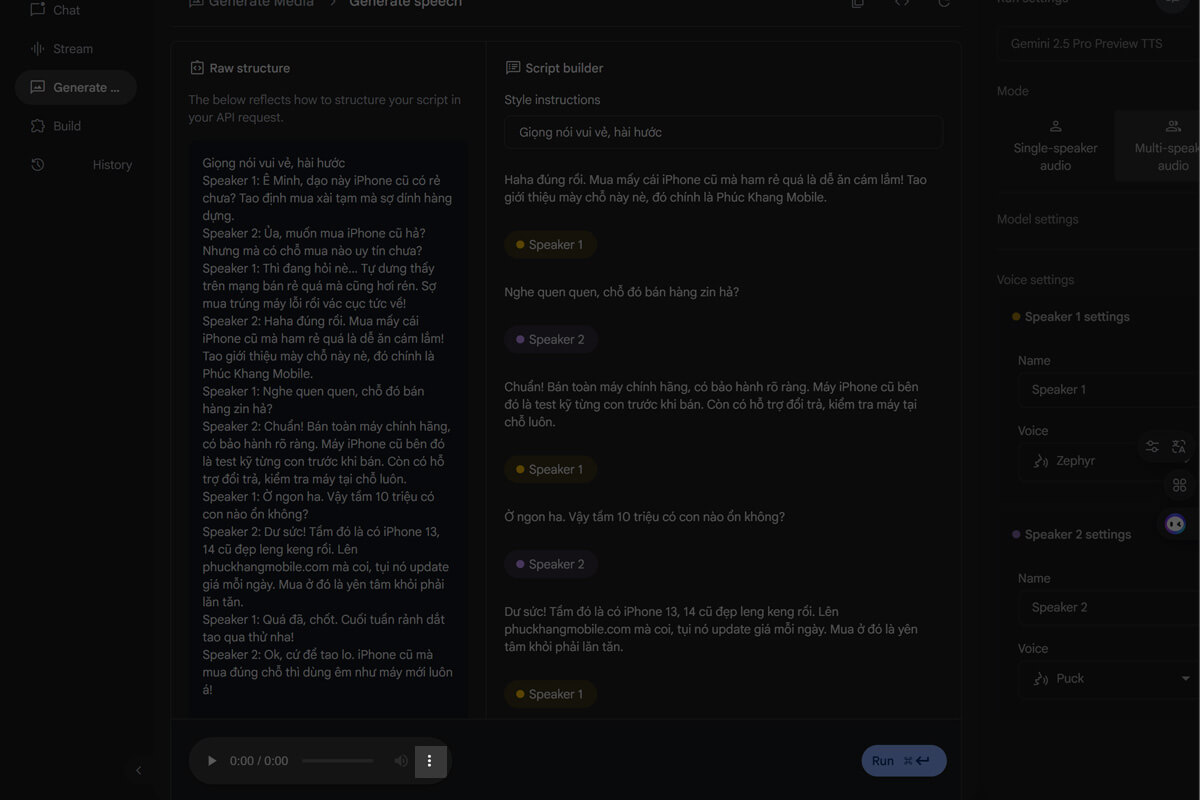Image resolution: width=1200 pixels, height=800 pixels.
Task: Play the generated audio
Action: 211,761
